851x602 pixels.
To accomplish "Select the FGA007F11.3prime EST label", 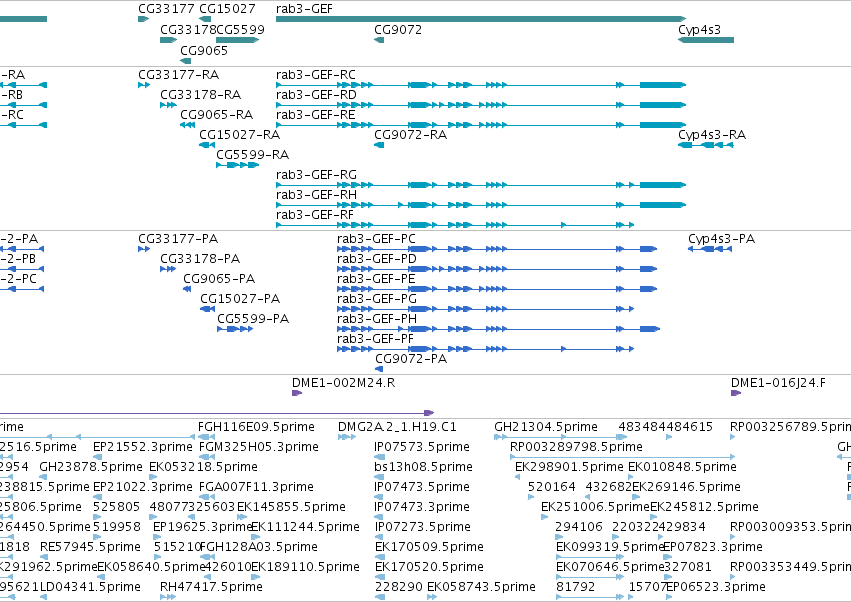I will click(x=256, y=487).
